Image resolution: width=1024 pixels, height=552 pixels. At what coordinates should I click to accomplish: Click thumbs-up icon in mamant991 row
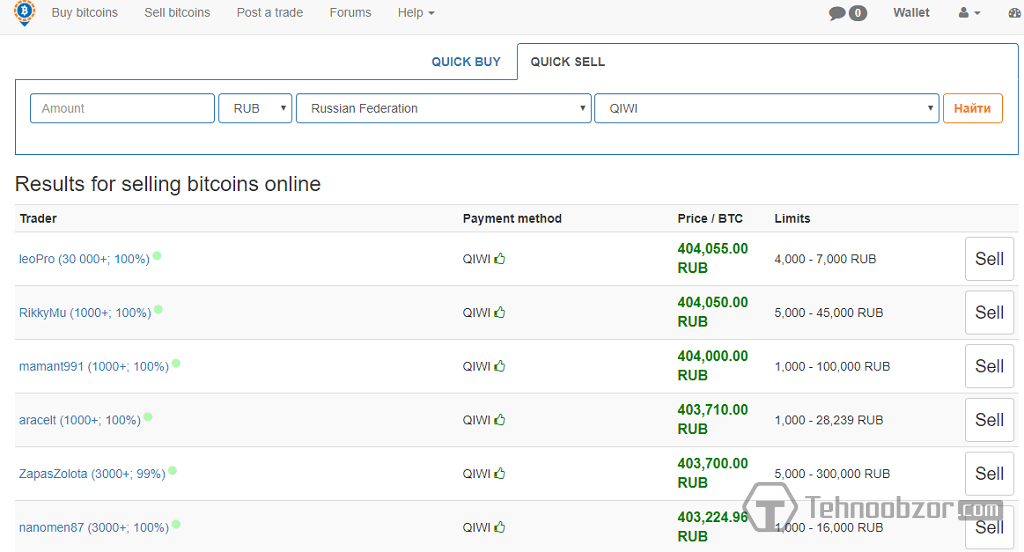(500, 366)
